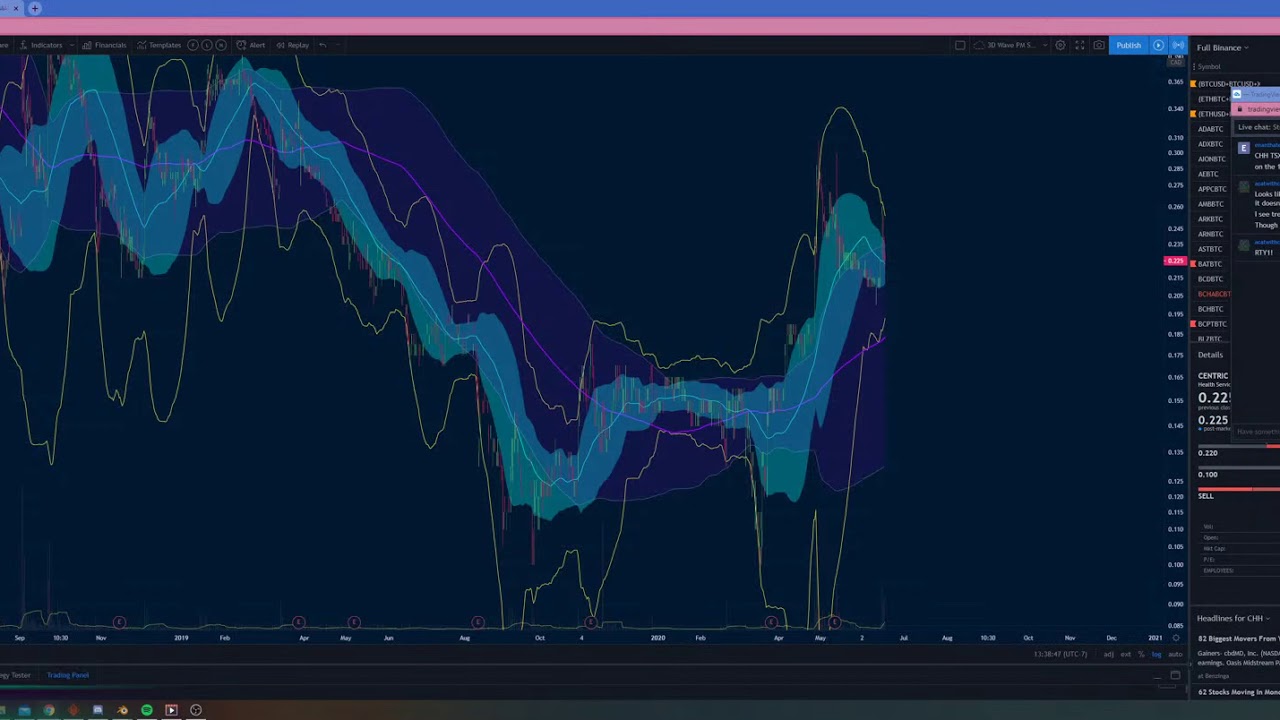Expand Headlines for CHH dropdown
This screenshot has width=1280, height=720.
pyautogui.click(x=1232, y=618)
